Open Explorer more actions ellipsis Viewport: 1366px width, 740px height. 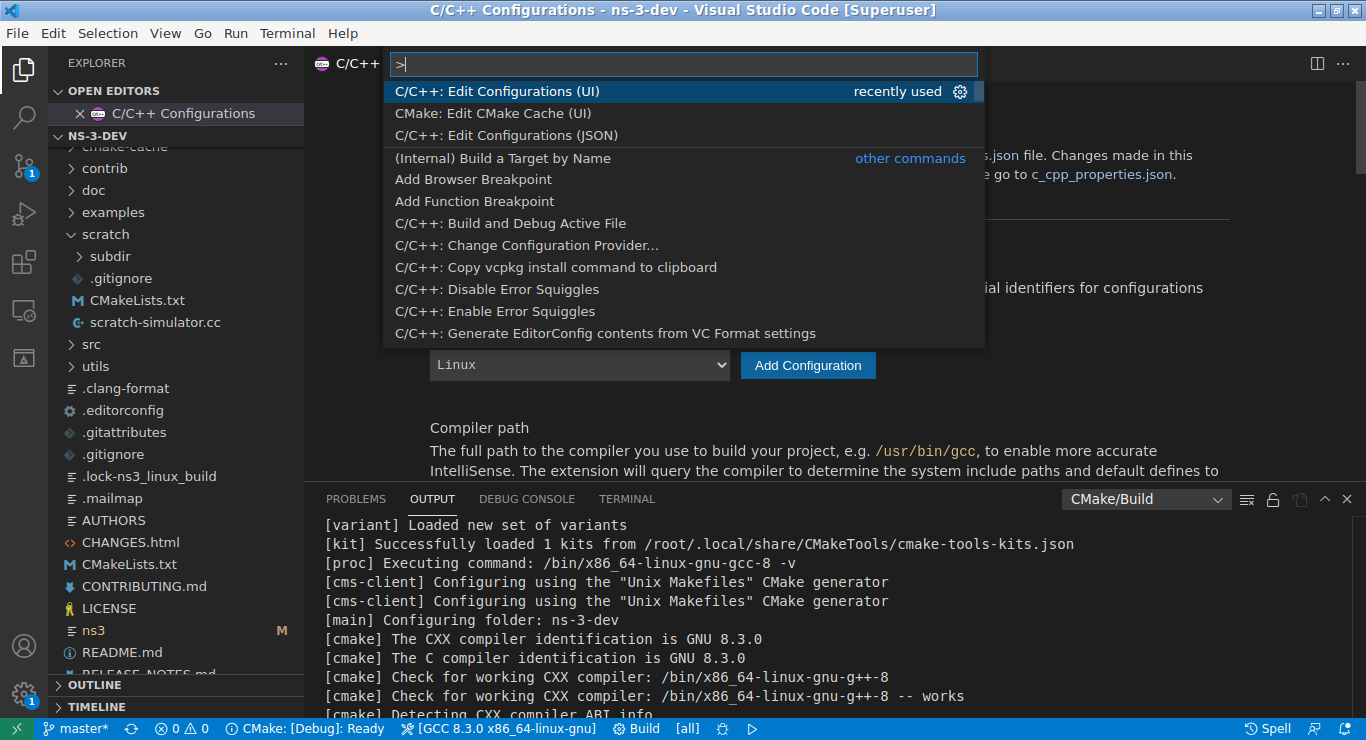tap(281, 63)
